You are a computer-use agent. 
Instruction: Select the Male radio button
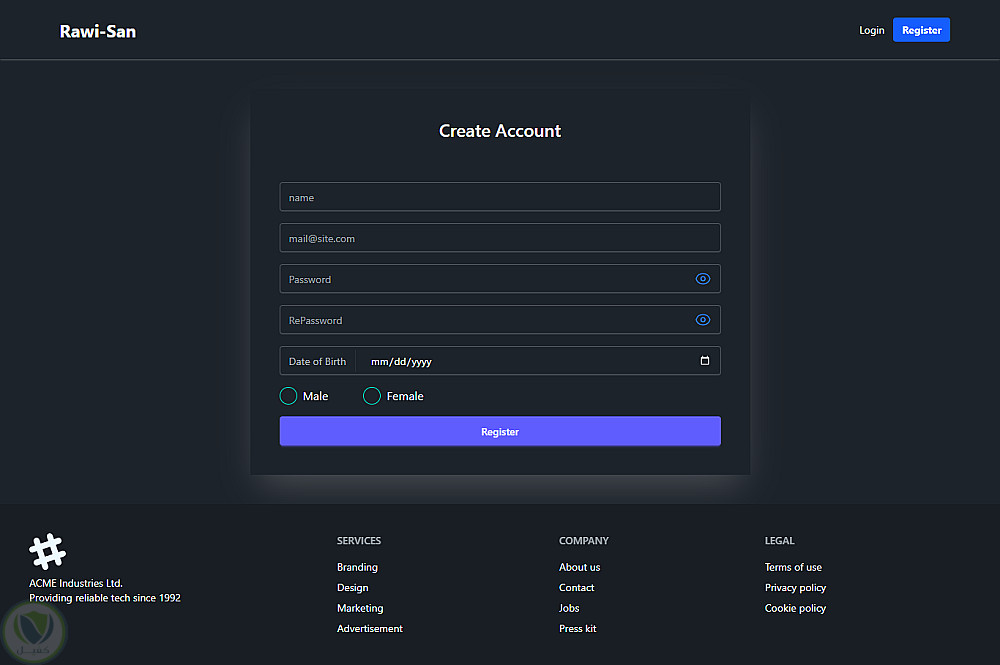coord(288,396)
